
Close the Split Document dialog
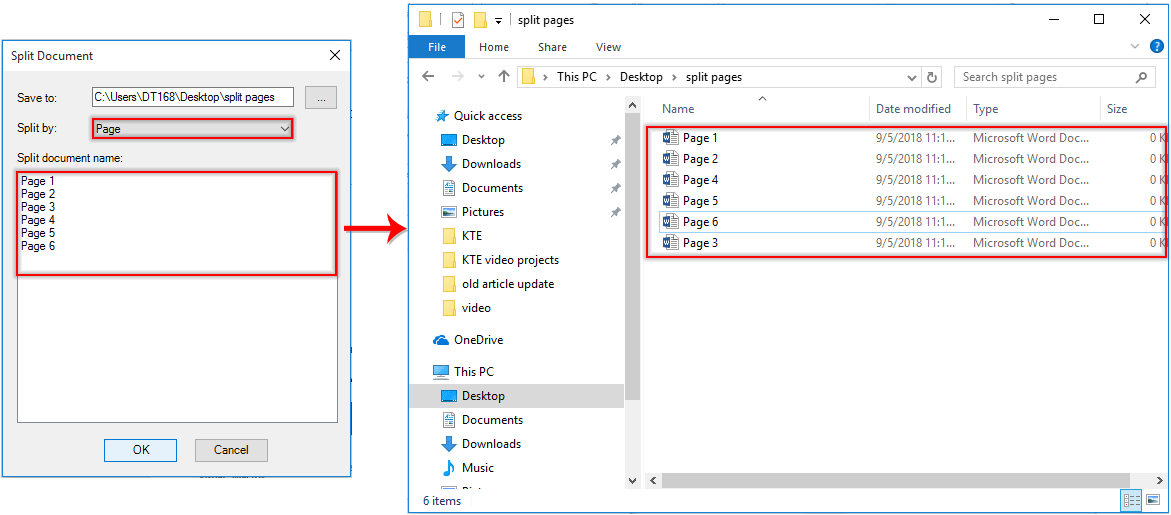pos(335,55)
